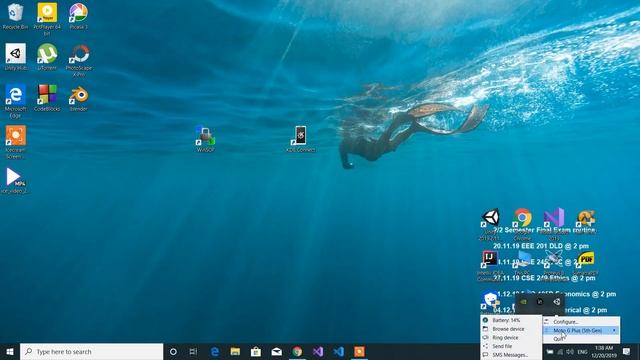Open SMS Messages... from device submenu
This screenshot has height=360, width=640.
pos(511,355)
